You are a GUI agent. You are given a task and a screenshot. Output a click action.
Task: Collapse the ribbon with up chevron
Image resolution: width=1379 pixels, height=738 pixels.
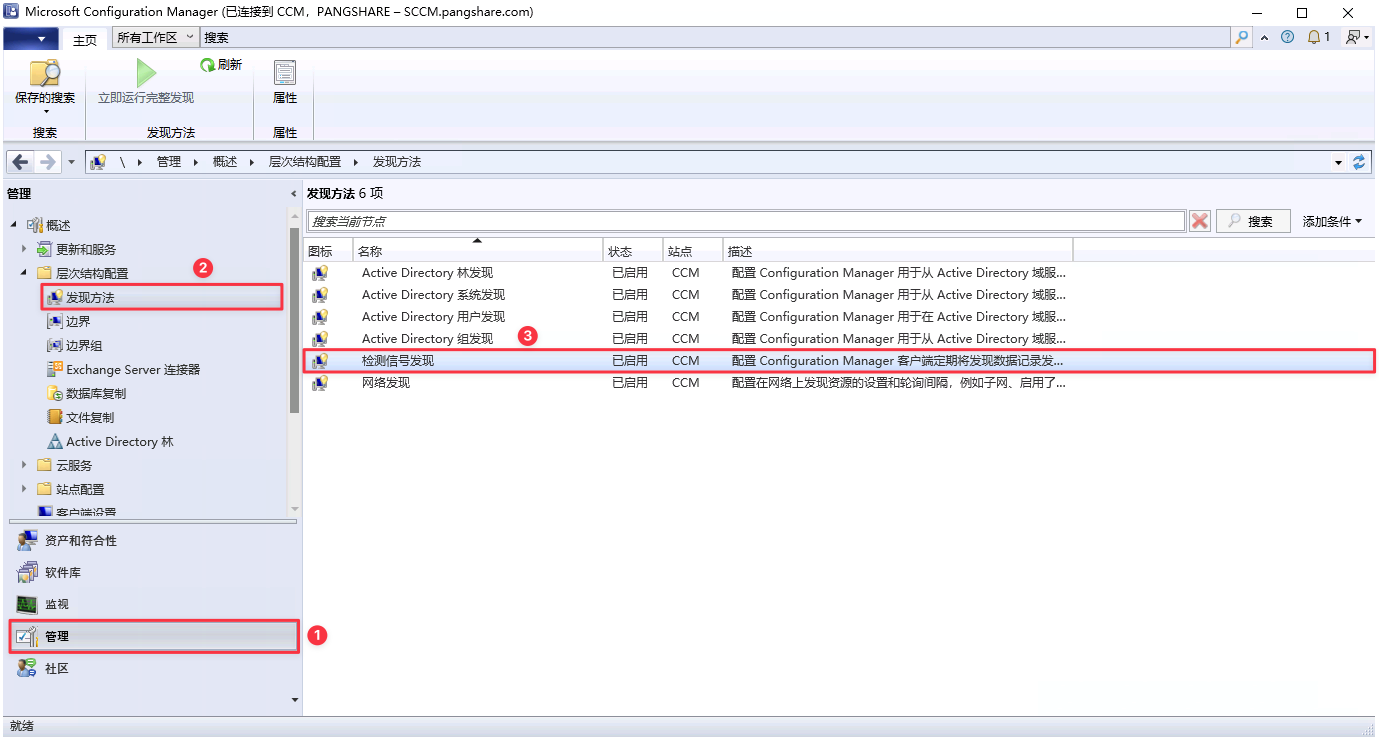pyautogui.click(x=1265, y=37)
